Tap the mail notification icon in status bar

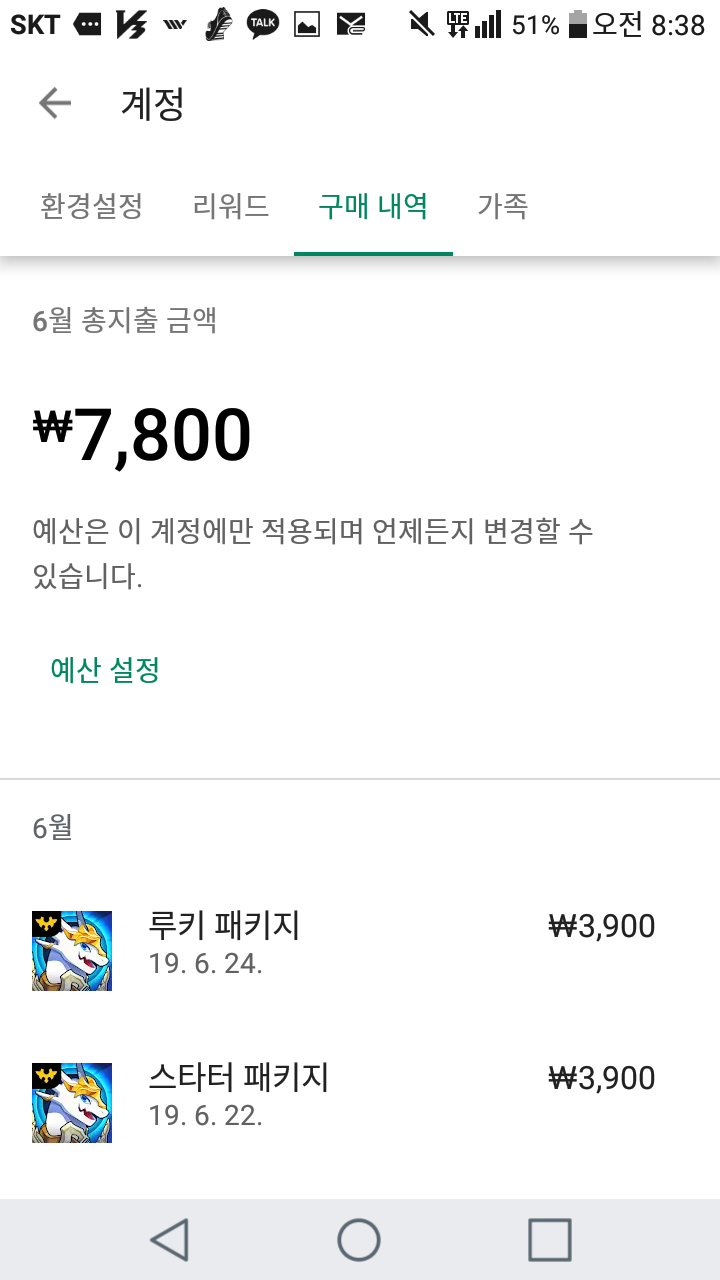pyautogui.click(x=351, y=24)
